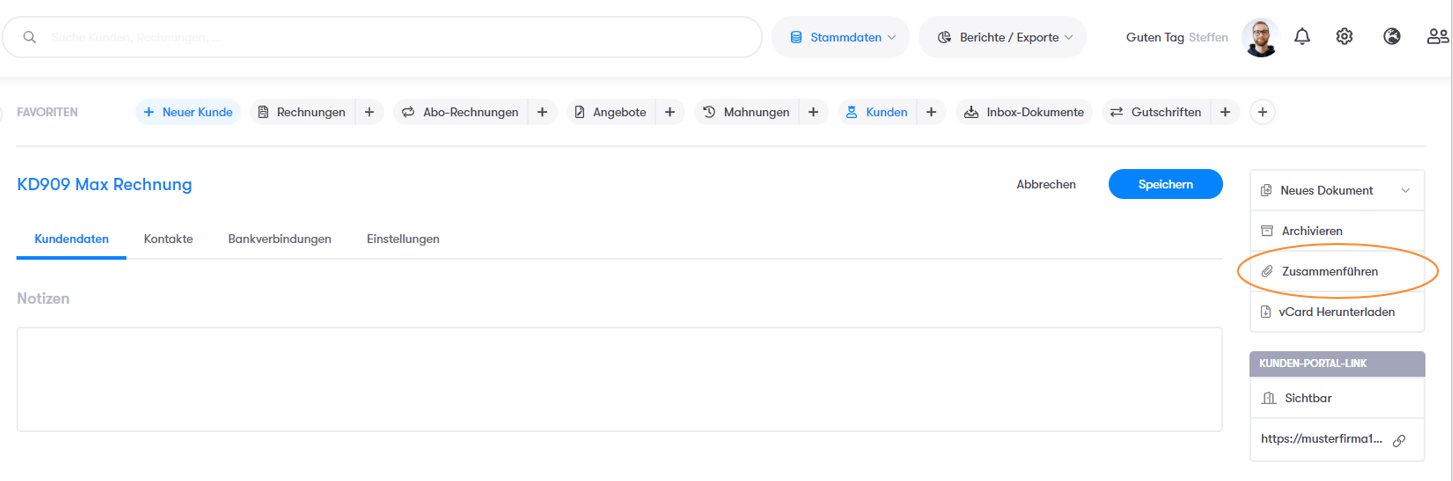
Task: Click Zusammenführen in the side panel
Action: [x=1337, y=271]
